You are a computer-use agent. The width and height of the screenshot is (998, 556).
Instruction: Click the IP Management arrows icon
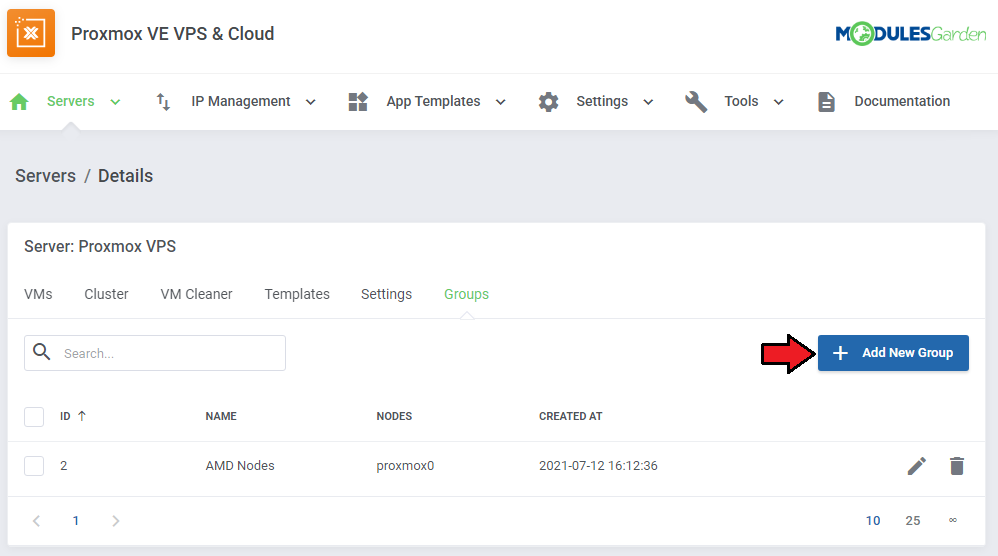pyautogui.click(x=163, y=101)
